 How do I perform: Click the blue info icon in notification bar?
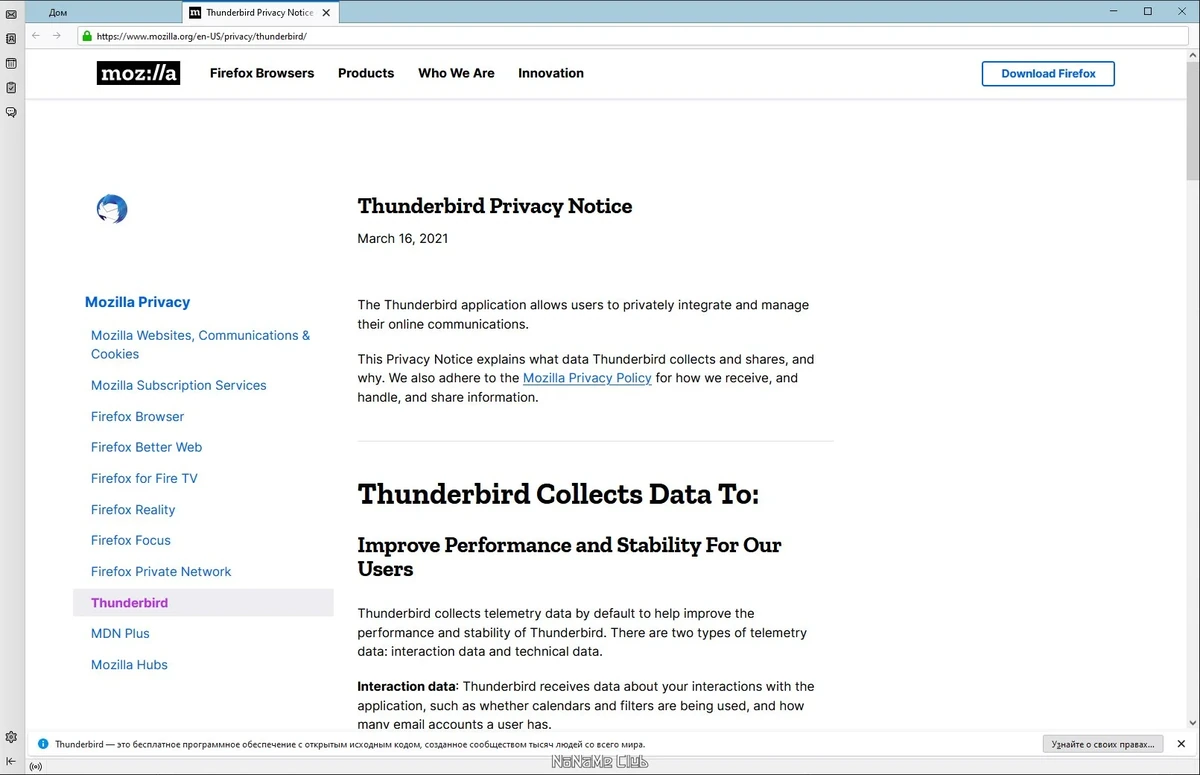(43, 744)
